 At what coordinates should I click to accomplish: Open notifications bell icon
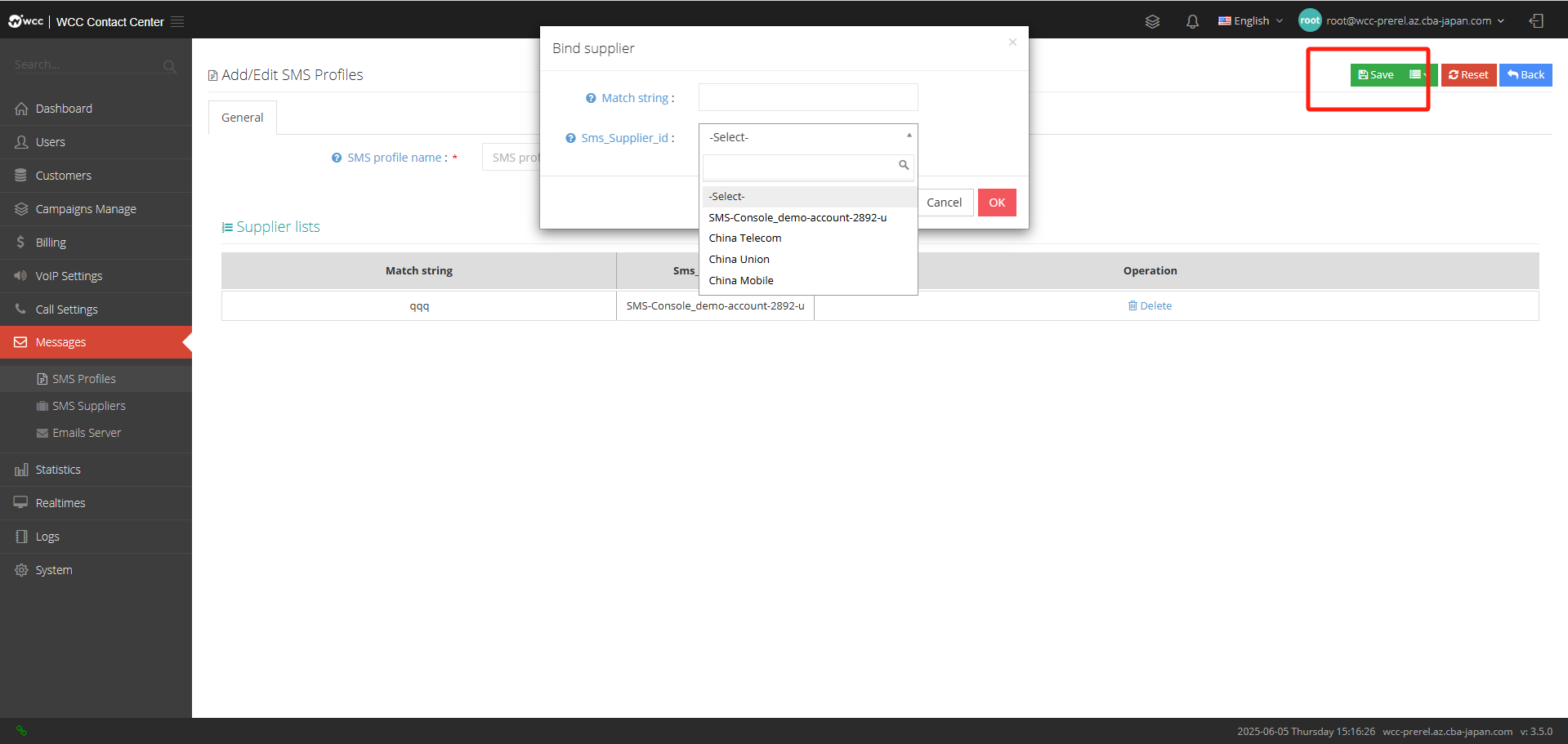[1192, 21]
